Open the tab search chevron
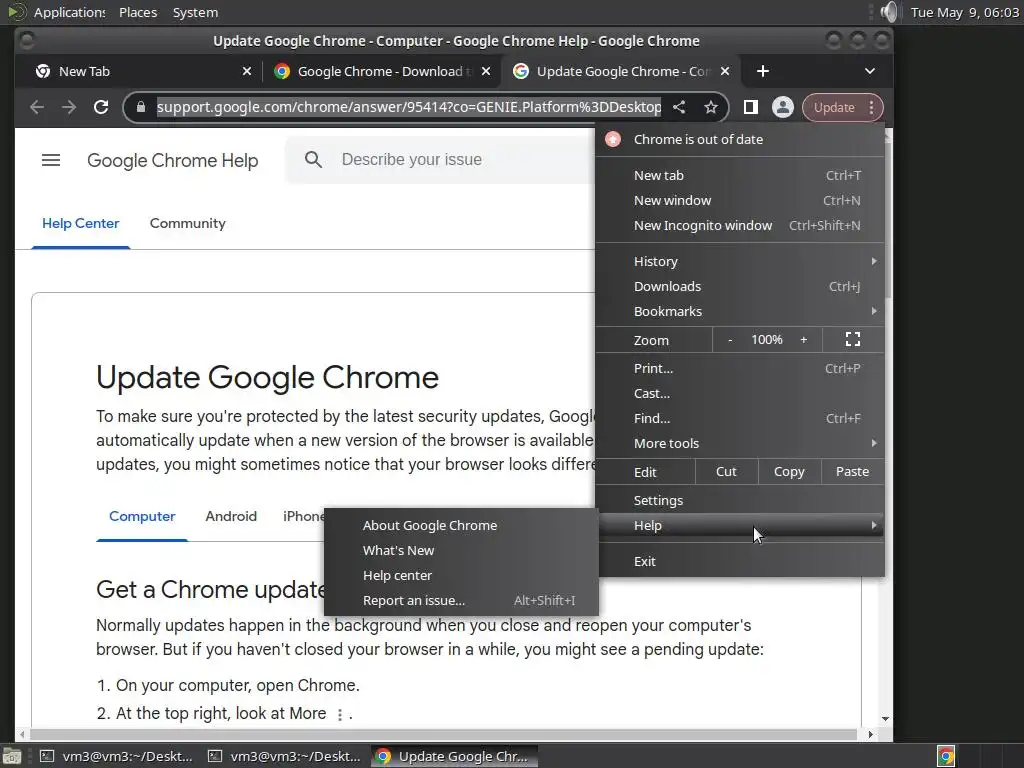1024x768 pixels. point(870,71)
